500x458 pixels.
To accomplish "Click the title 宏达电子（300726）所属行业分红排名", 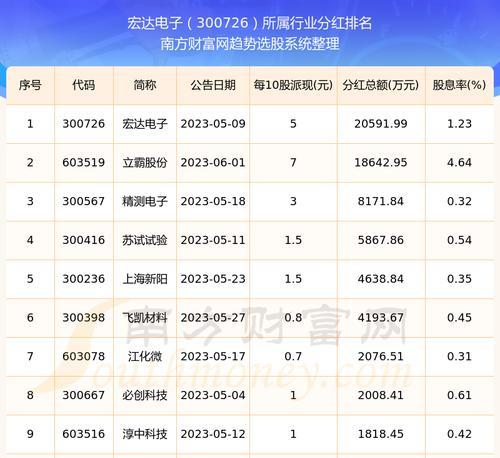I will 250,23.
